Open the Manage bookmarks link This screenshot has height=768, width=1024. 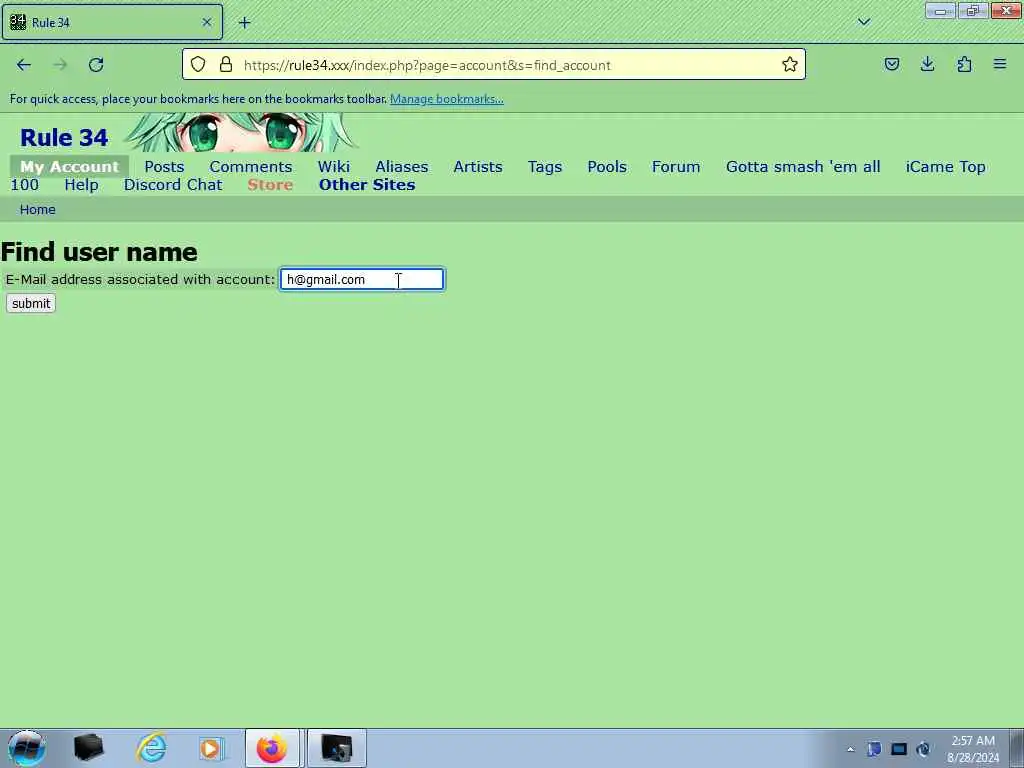click(x=447, y=99)
